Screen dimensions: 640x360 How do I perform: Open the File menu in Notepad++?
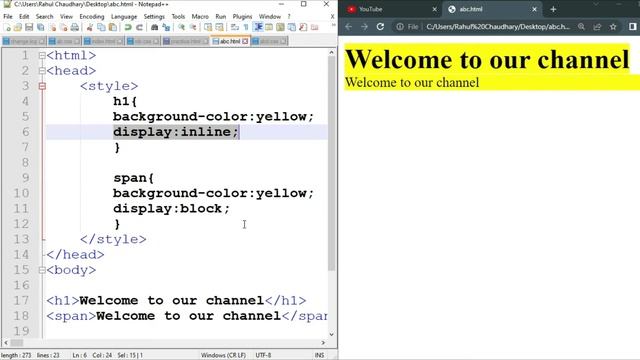(8, 16)
